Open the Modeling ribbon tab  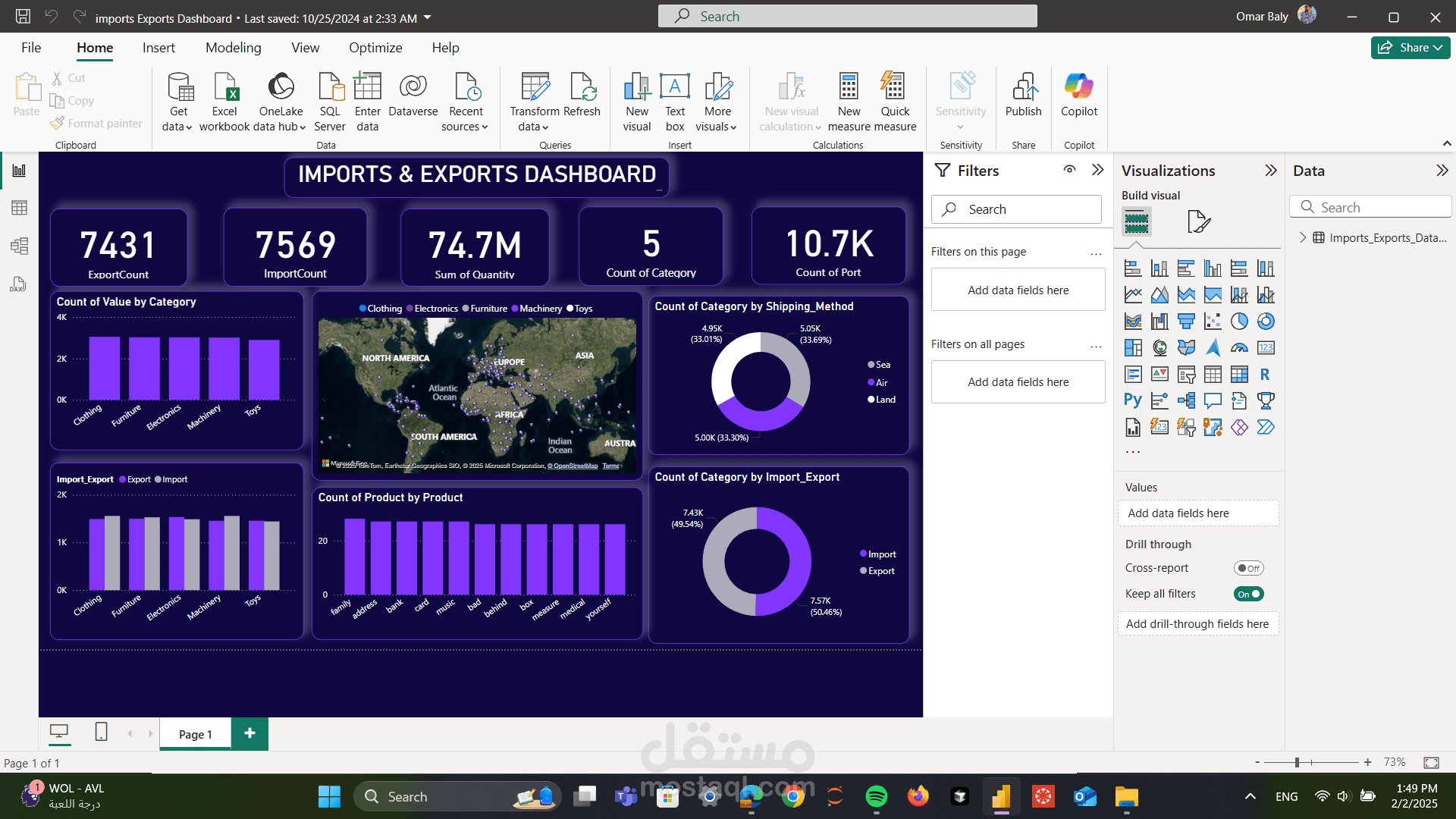[x=233, y=48]
